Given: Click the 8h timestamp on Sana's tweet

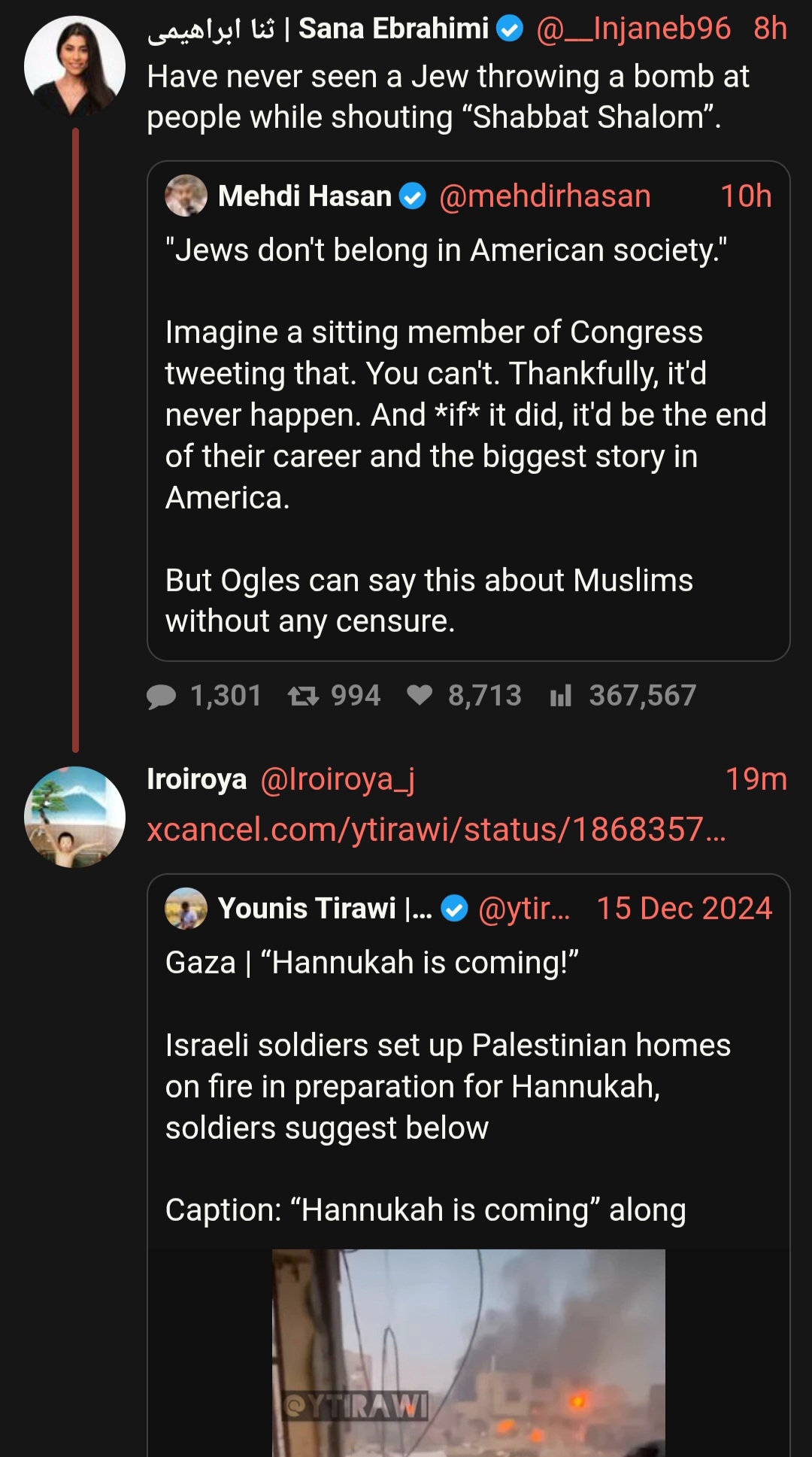Looking at the screenshot, I should [770, 29].
